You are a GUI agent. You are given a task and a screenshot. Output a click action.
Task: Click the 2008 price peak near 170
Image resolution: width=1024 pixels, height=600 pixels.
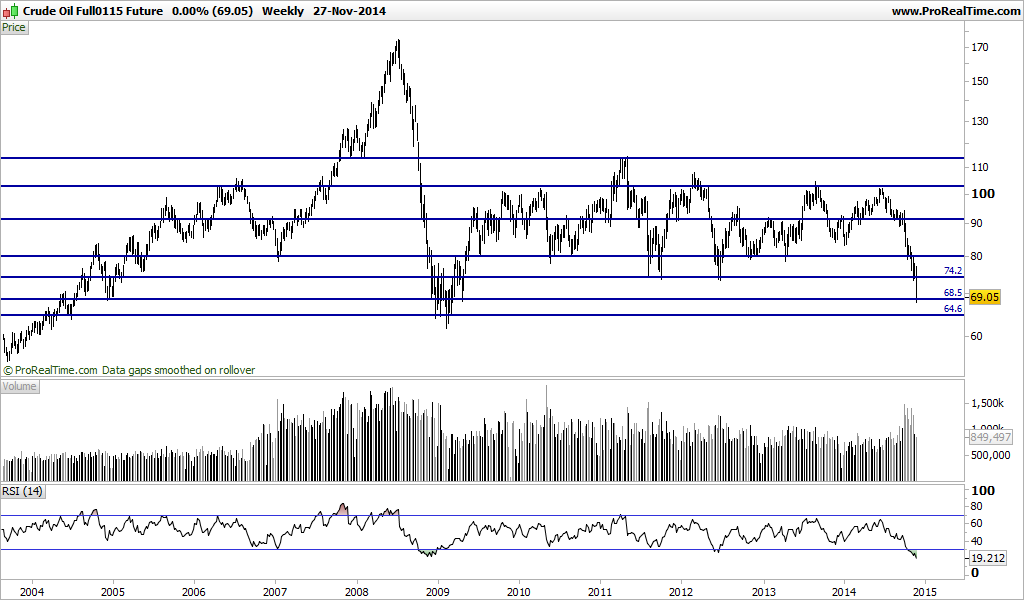pyautogui.click(x=398, y=42)
